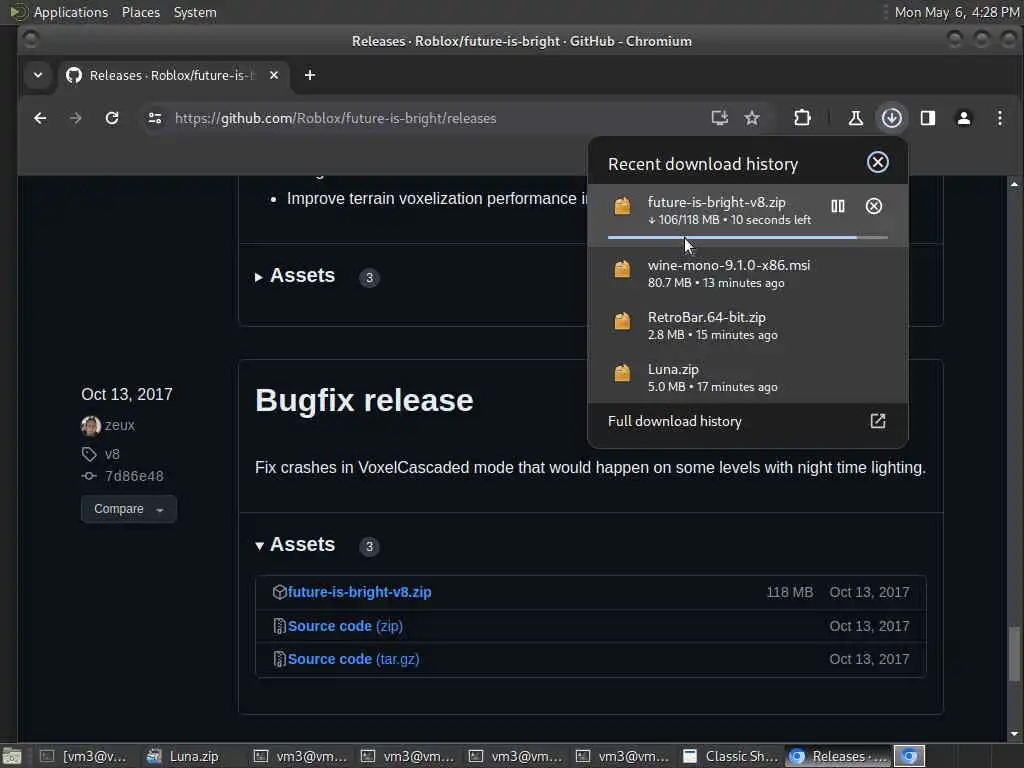Click the zeux avatar image

tap(90, 425)
